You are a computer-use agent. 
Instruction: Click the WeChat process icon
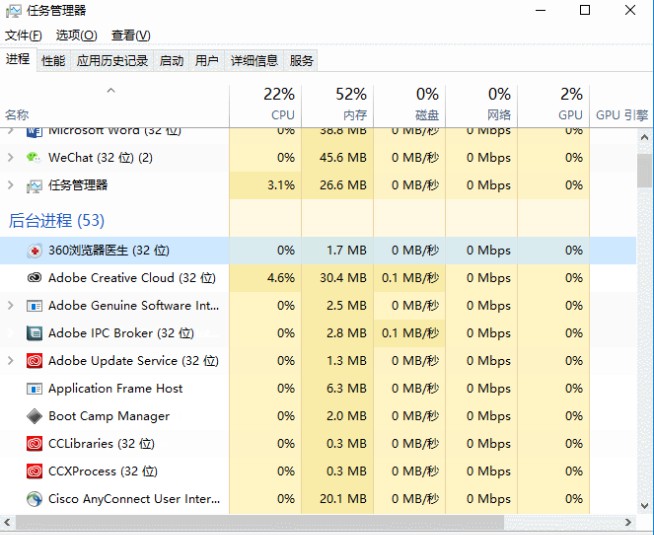(x=33, y=157)
